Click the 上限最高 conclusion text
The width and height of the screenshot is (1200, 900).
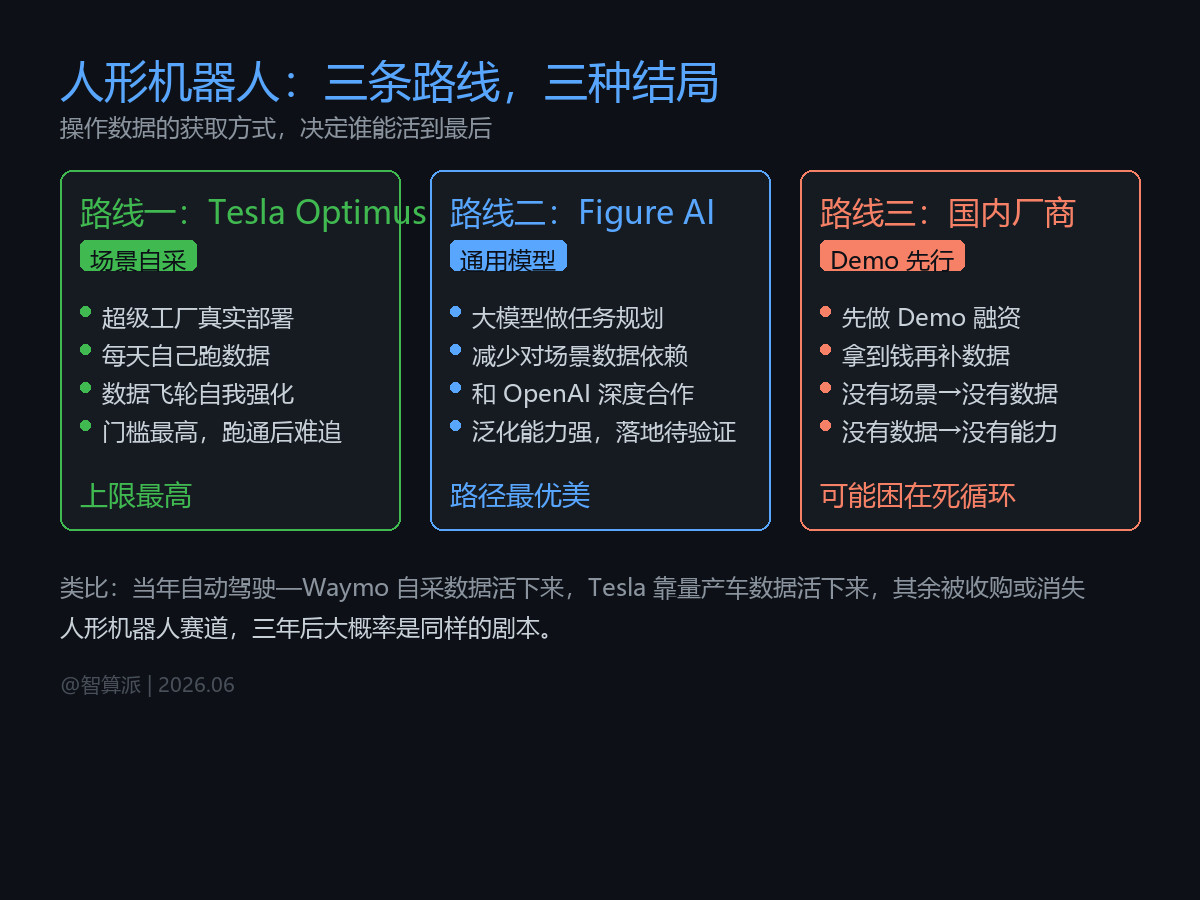coord(136,495)
